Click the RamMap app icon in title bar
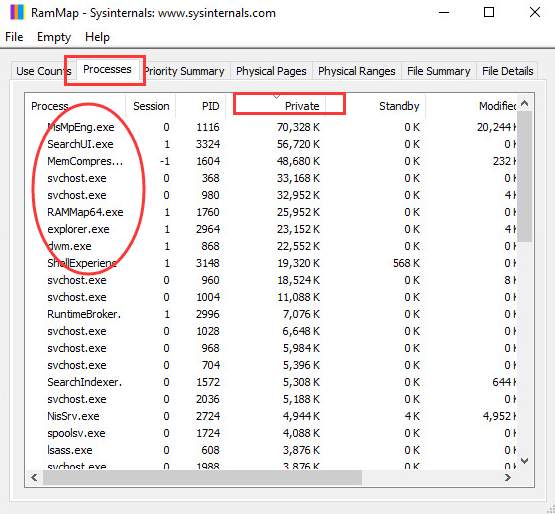The height and width of the screenshot is (514, 555). coord(17,13)
